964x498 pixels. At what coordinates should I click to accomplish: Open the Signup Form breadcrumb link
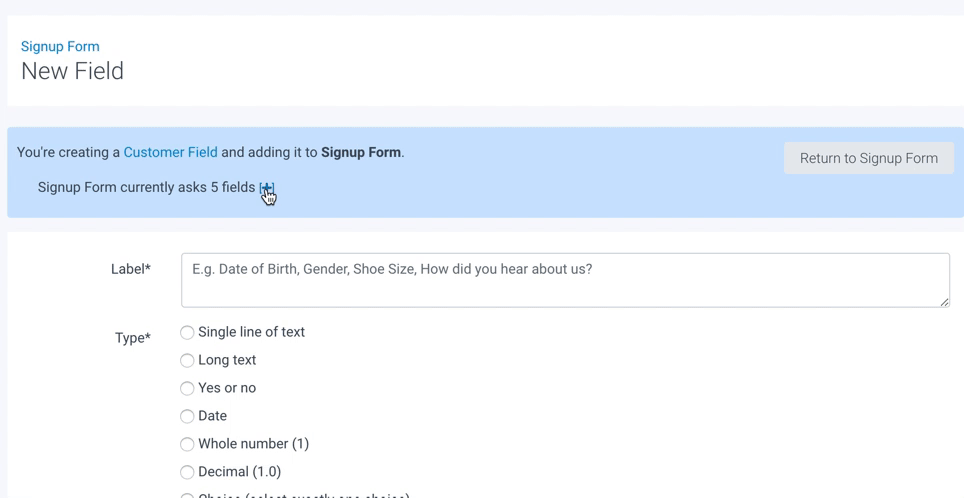coord(60,46)
